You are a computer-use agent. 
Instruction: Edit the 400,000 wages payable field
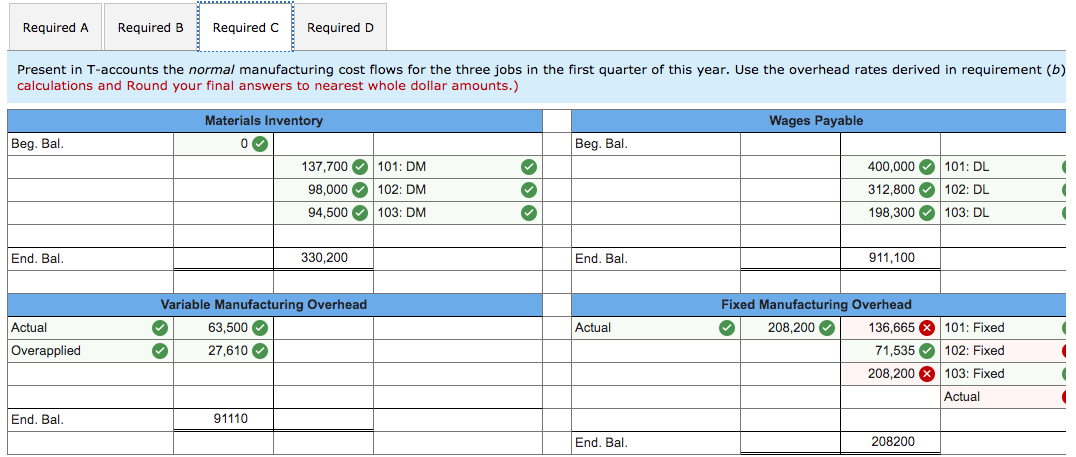(x=890, y=167)
